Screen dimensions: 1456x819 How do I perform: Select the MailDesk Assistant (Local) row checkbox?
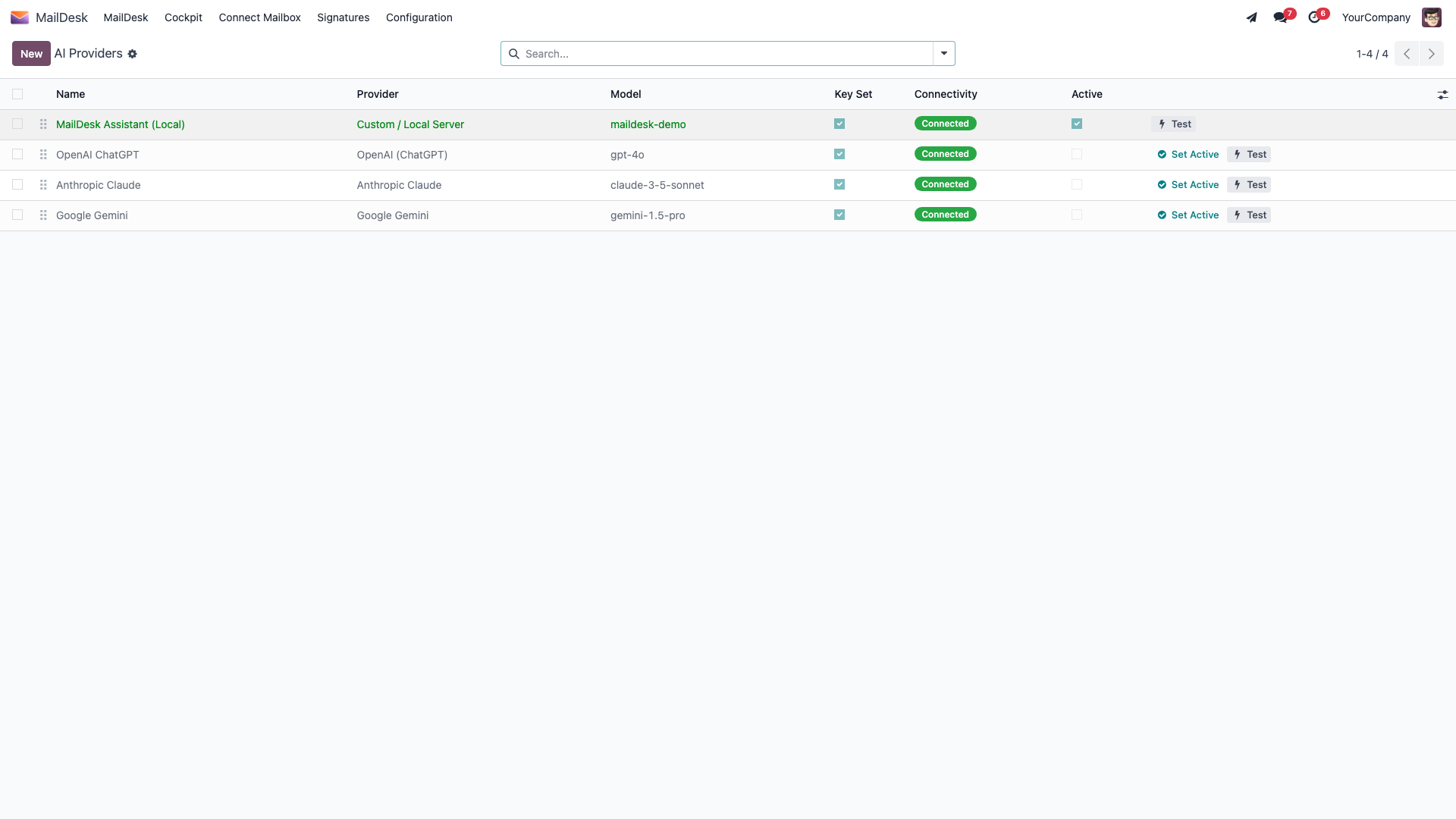(x=17, y=124)
